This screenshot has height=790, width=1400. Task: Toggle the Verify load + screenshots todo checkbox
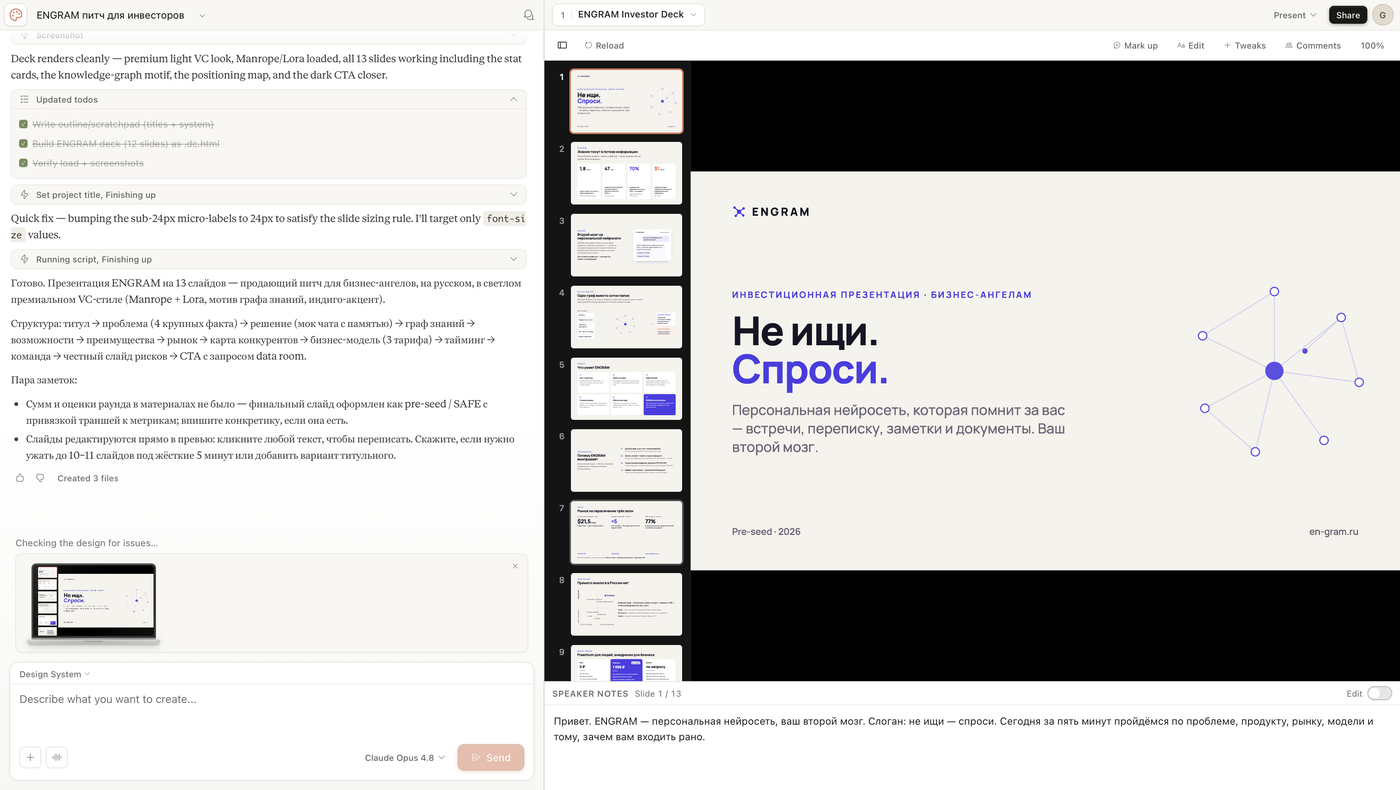click(23, 163)
